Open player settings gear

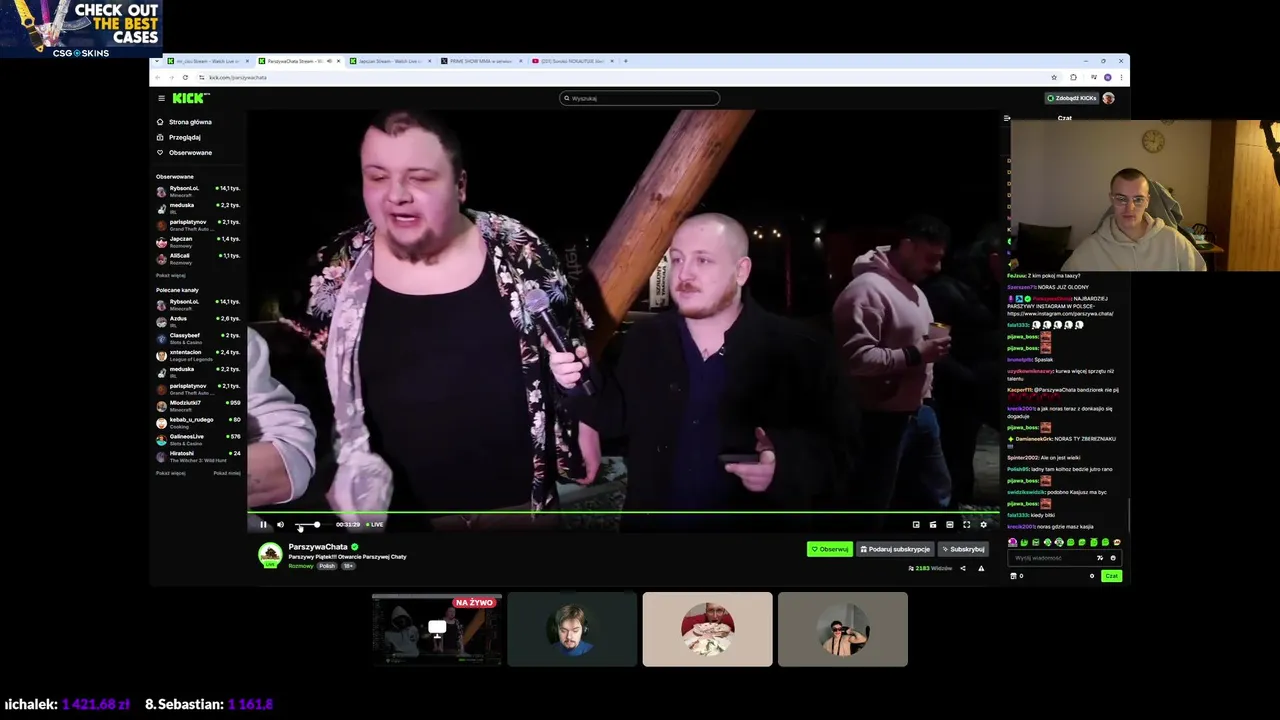pos(983,524)
